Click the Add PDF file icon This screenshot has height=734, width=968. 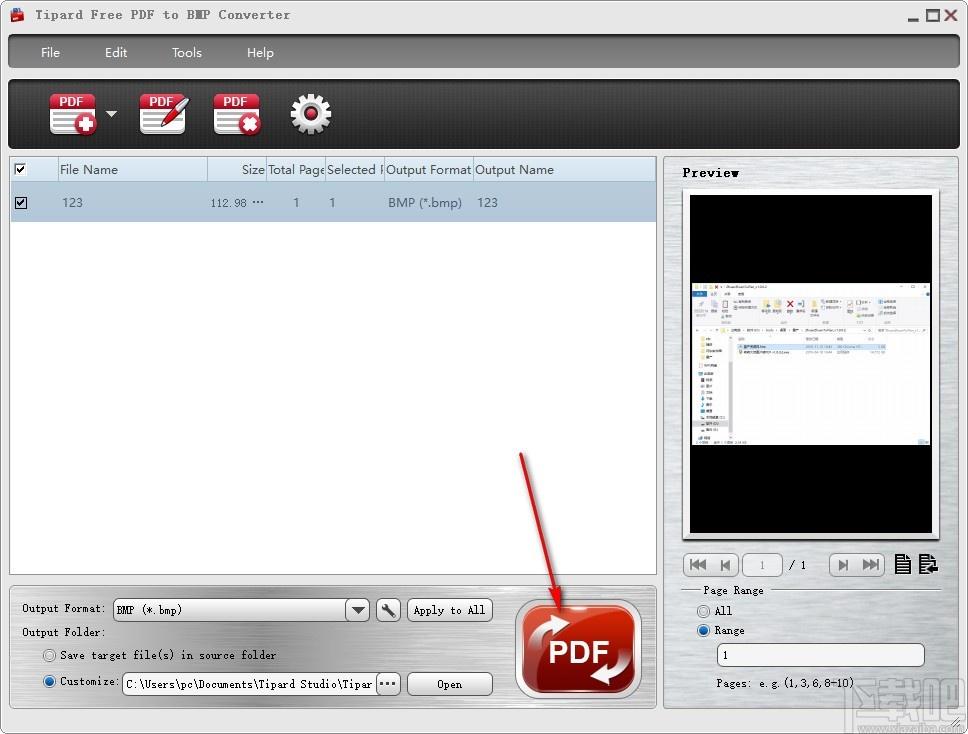tap(73, 114)
